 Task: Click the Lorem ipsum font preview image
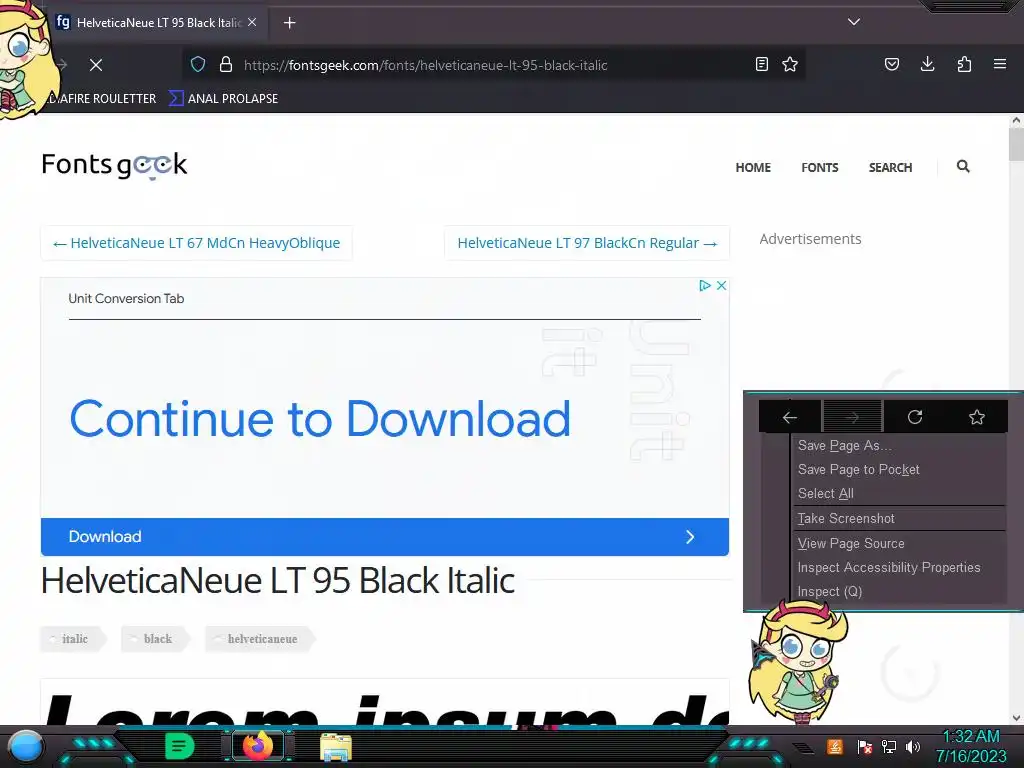point(385,703)
